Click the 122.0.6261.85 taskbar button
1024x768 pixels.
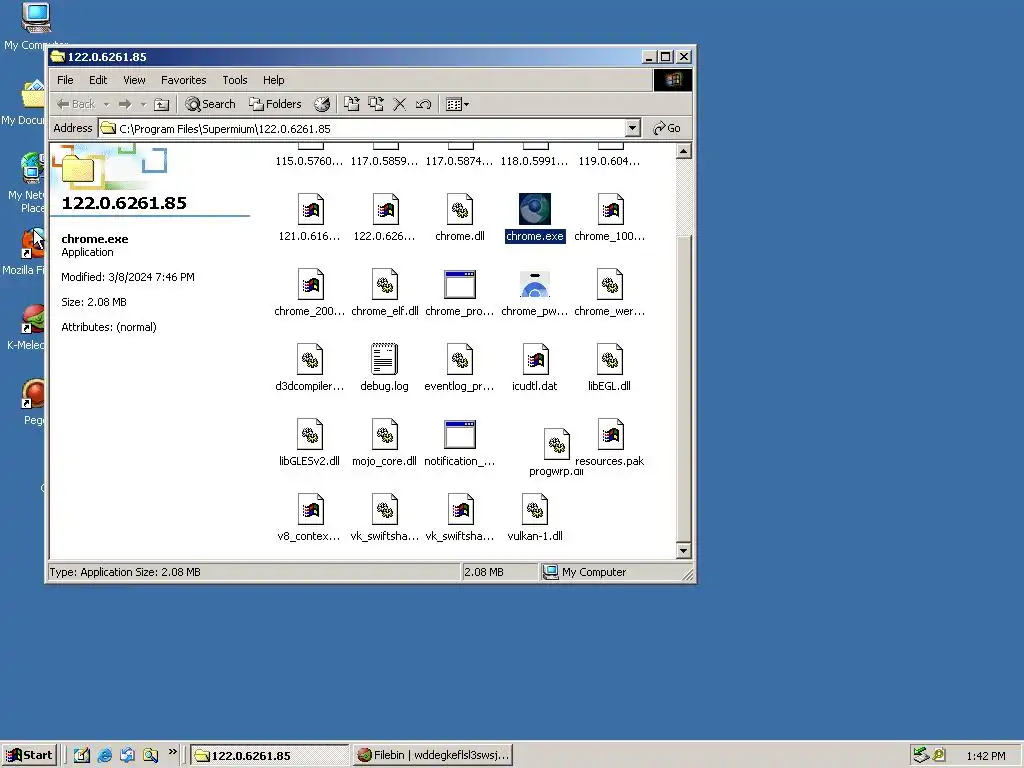(x=270, y=755)
